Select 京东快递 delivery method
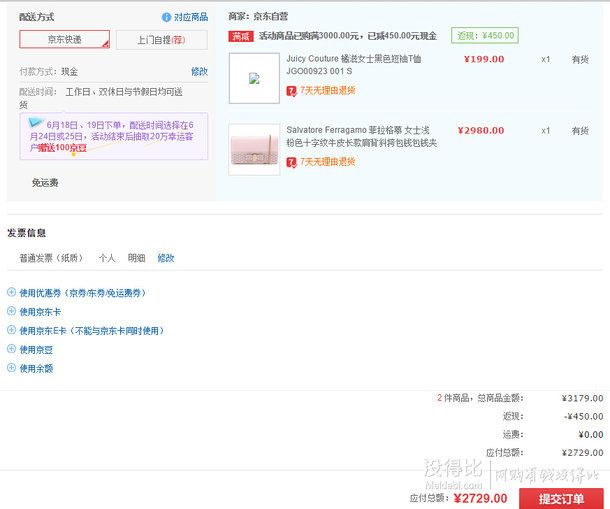Screen dimensions: 610x509 (65, 39)
